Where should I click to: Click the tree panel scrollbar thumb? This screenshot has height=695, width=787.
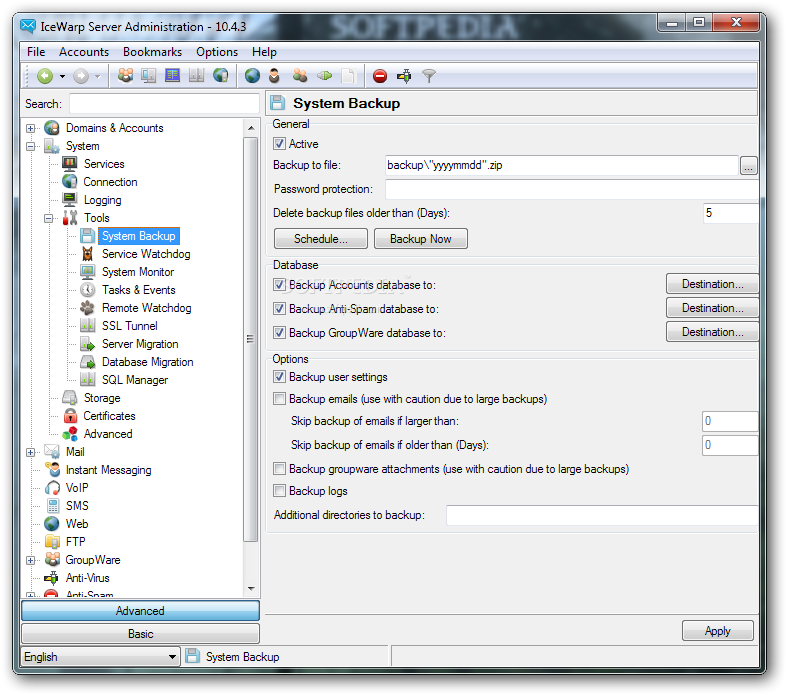click(250, 339)
